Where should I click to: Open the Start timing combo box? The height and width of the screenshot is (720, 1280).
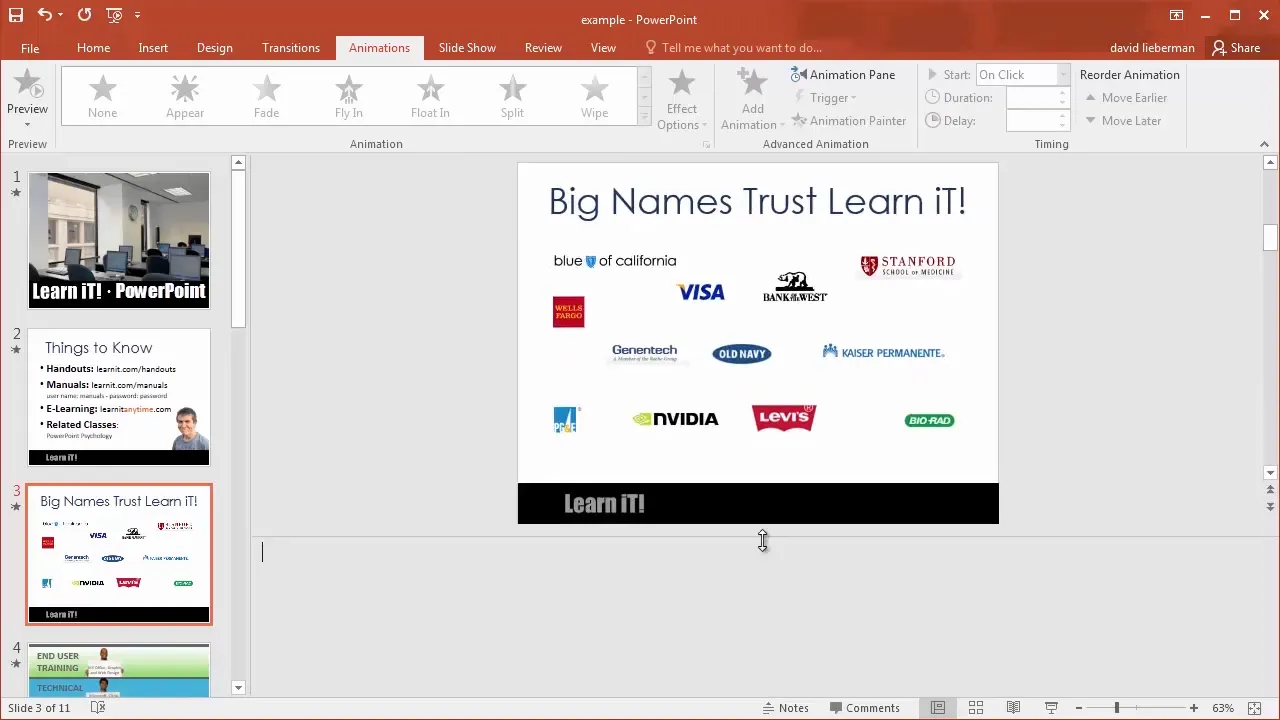click(1022, 75)
